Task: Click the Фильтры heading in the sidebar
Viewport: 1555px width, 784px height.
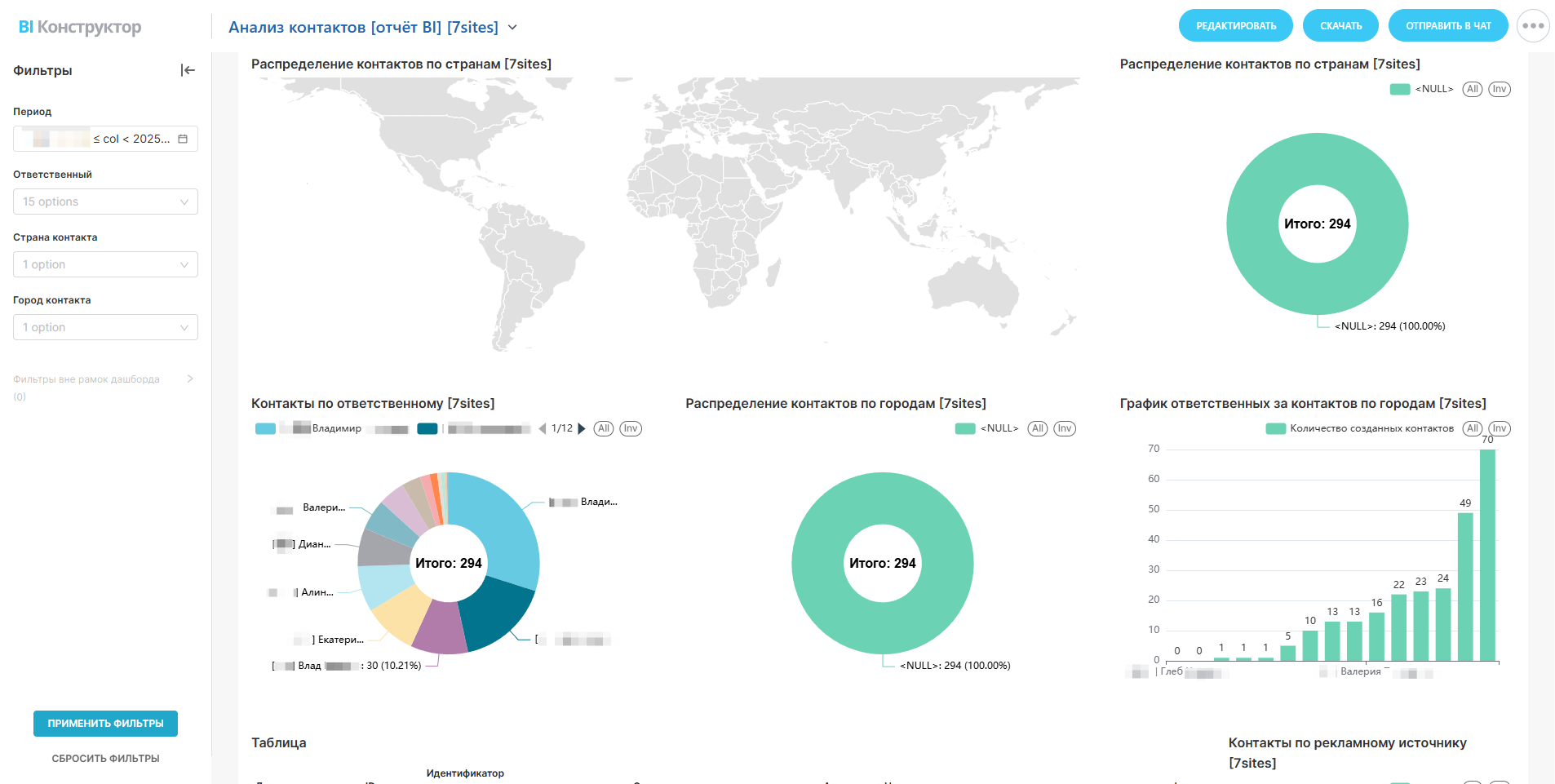Action: pyautogui.click(x=42, y=70)
